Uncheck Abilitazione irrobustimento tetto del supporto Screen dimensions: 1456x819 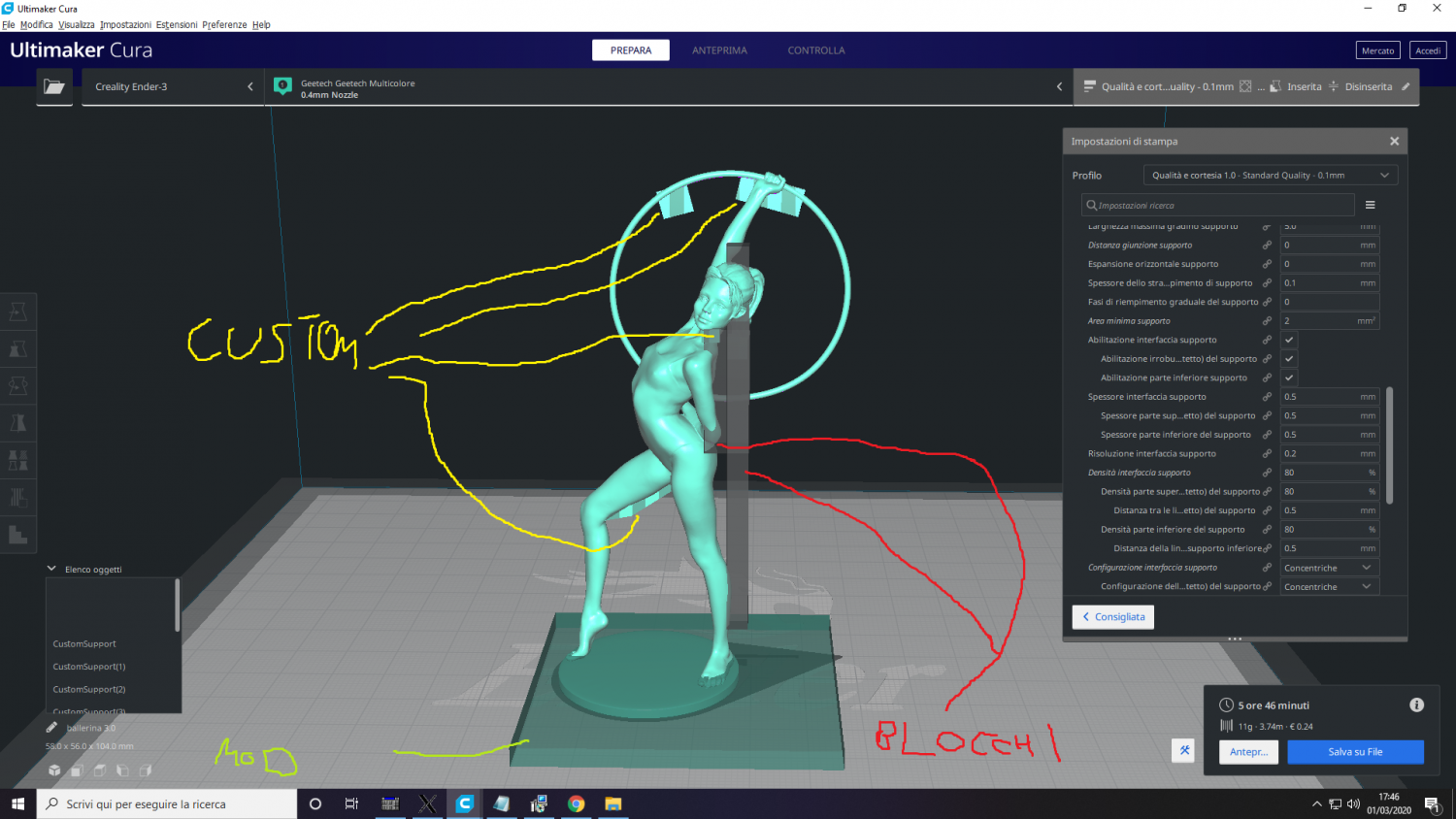pyautogui.click(x=1289, y=359)
